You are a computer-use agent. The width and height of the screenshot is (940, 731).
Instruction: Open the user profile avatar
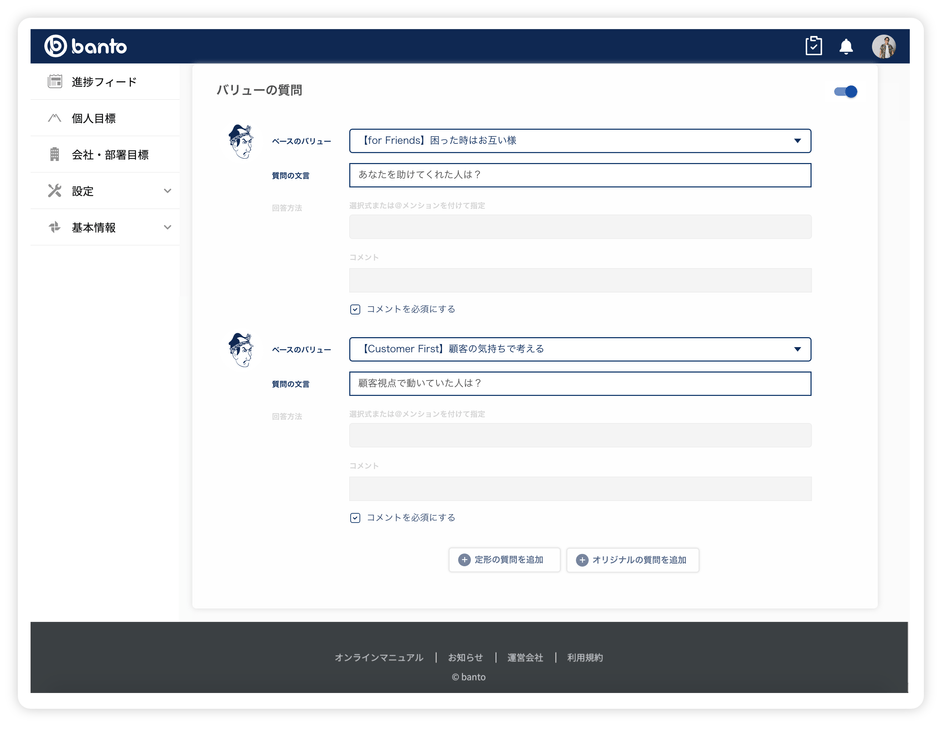click(x=883, y=47)
